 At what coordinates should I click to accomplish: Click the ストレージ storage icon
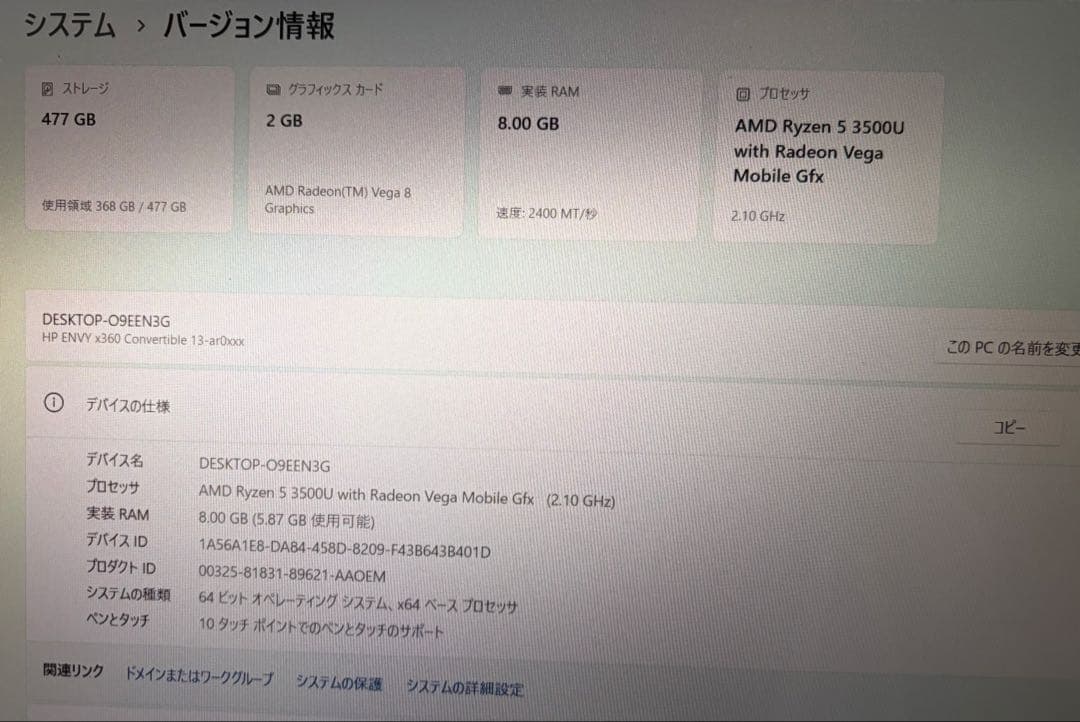coord(46,88)
